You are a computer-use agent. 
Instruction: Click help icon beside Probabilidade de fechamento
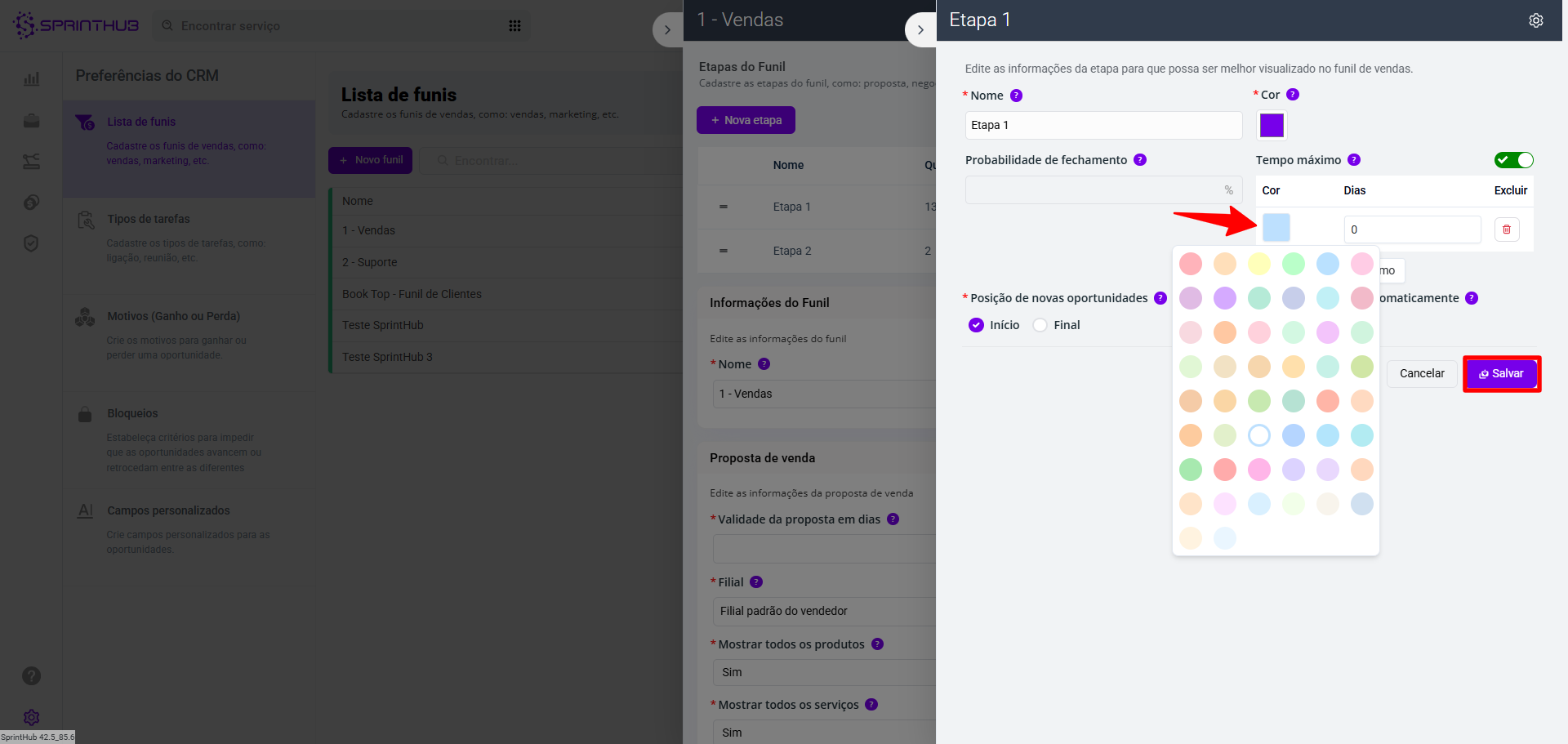(x=1140, y=160)
